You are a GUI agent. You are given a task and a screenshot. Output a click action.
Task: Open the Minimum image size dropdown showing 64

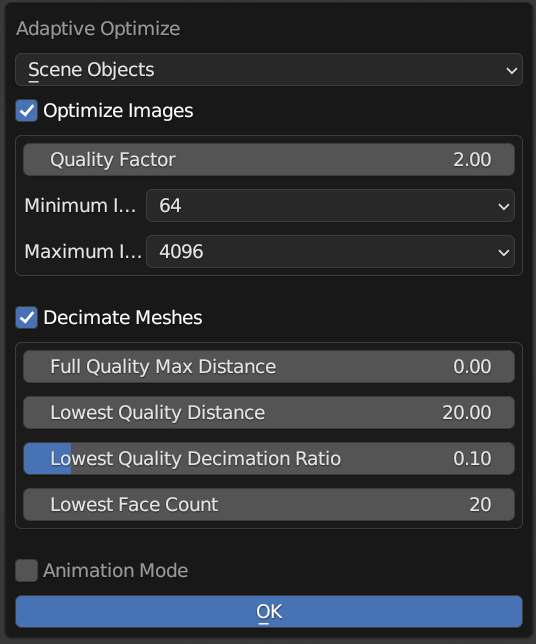tap(330, 205)
